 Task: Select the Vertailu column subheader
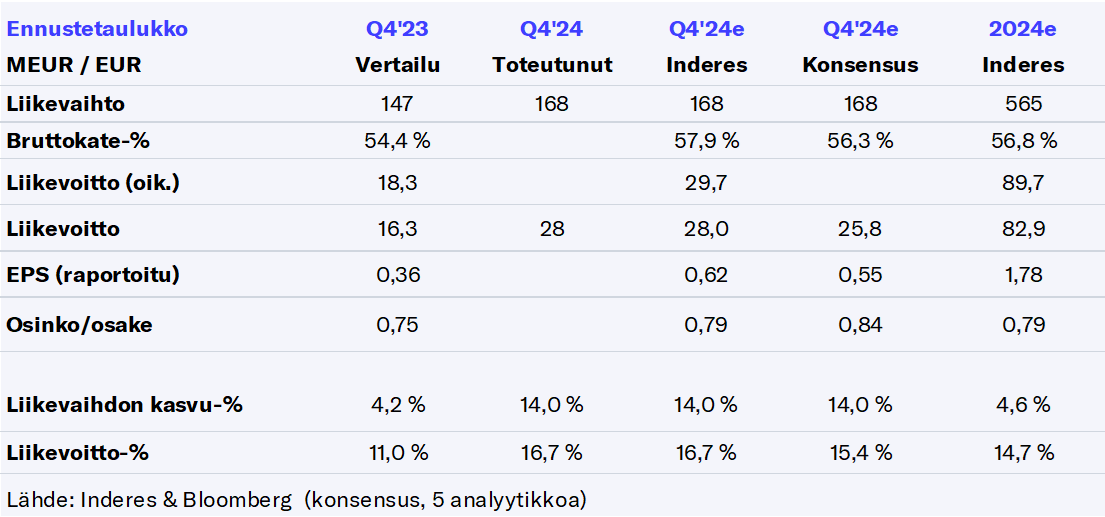click(x=397, y=65)
